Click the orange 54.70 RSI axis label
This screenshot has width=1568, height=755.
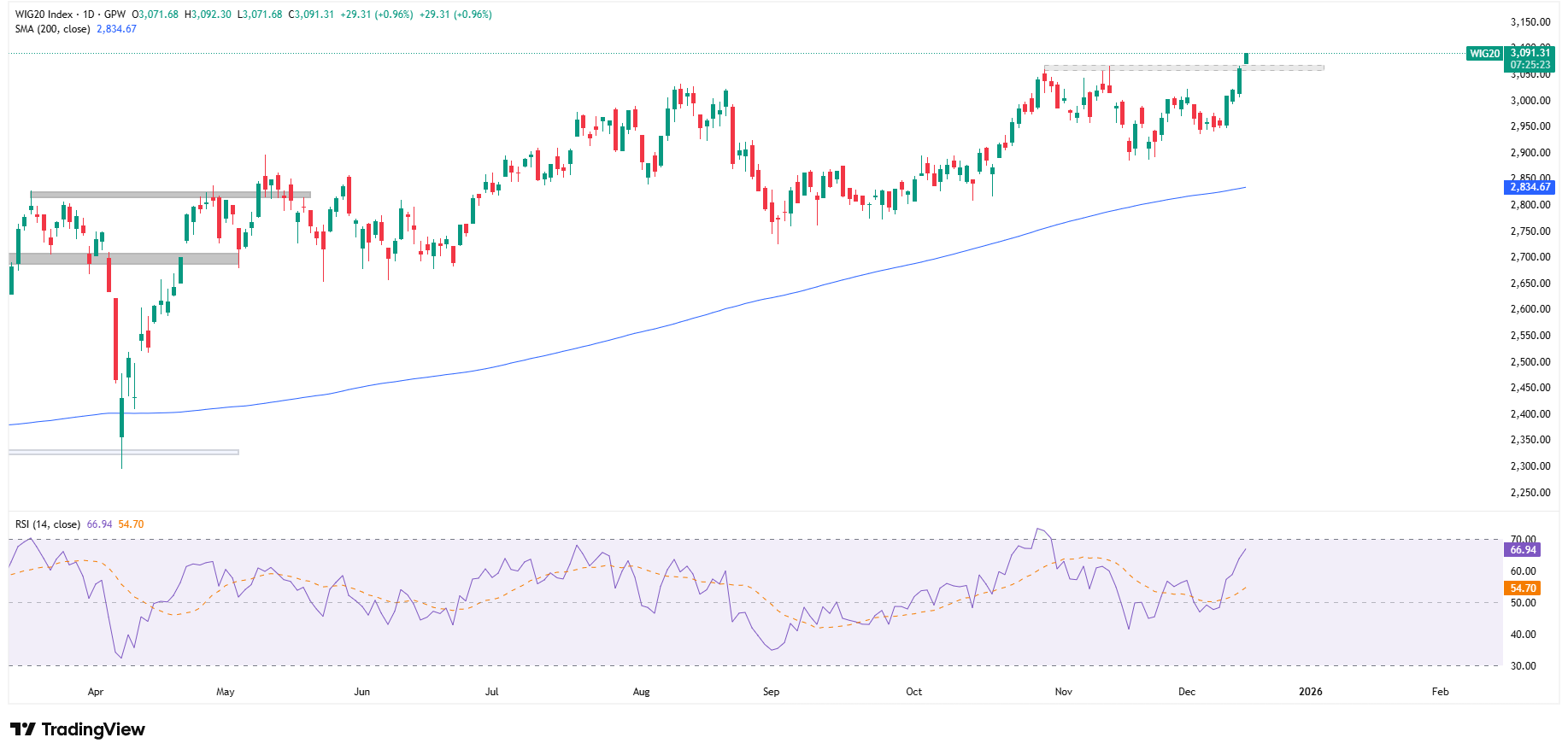[x=1523, y=588]
